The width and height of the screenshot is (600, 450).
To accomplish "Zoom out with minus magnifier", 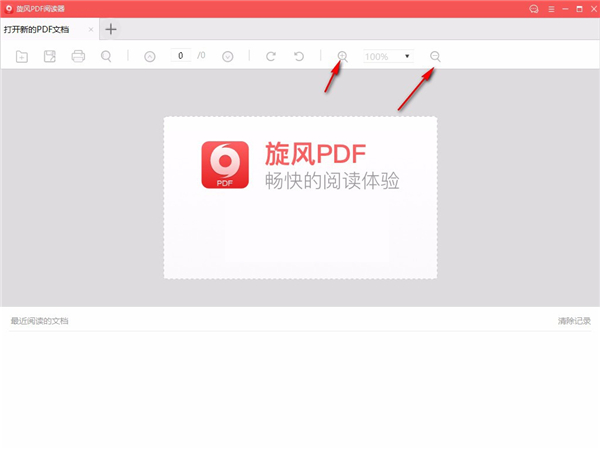I will pos(435,56).
